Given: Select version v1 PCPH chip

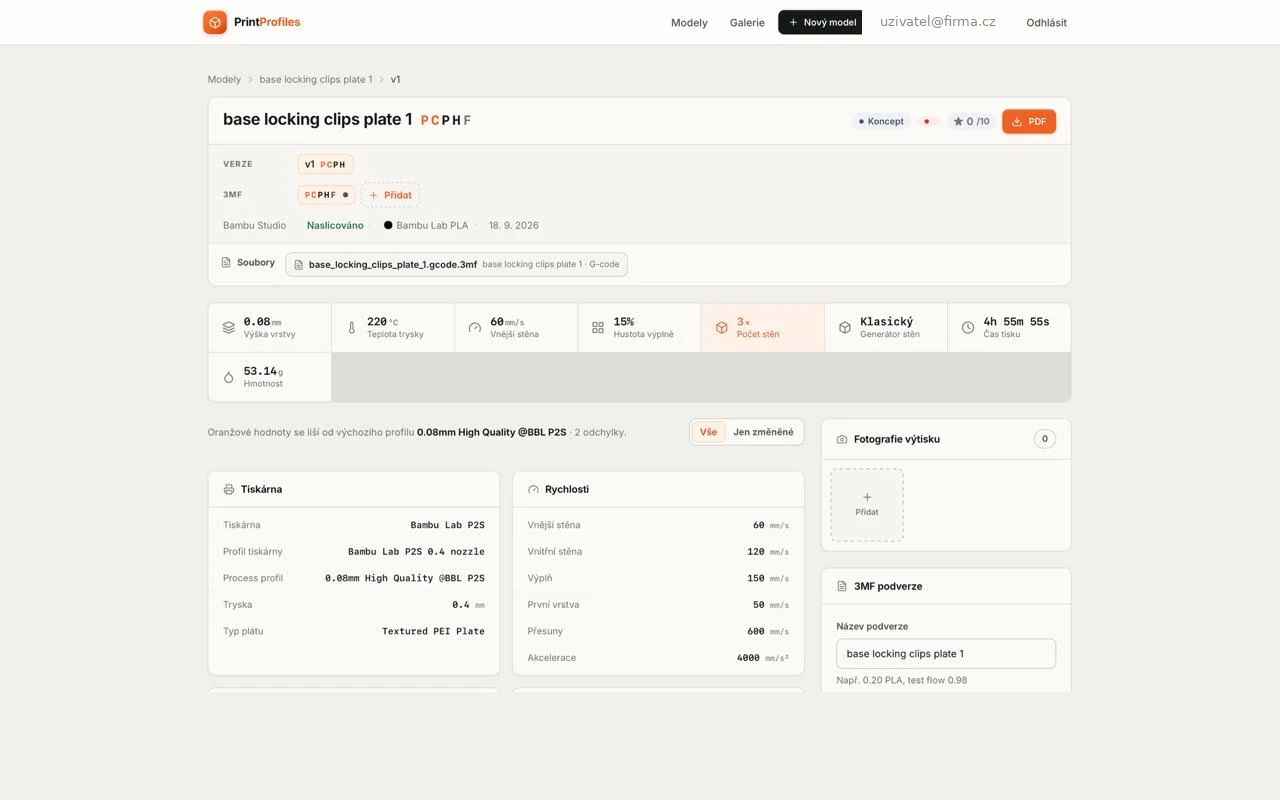Looking at the screenshot, I should pos(325,164).
